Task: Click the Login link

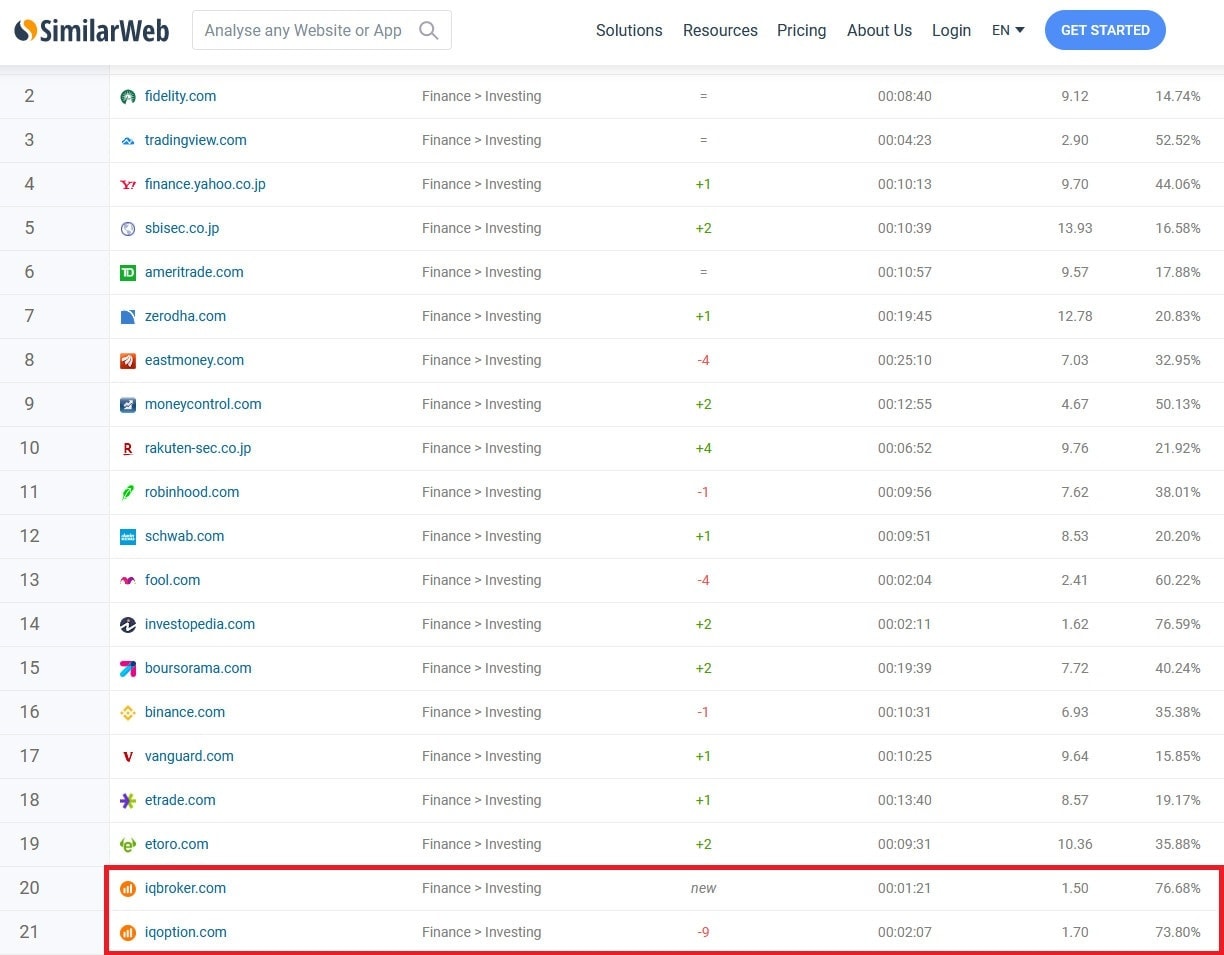Action: [x=951, y=30]
